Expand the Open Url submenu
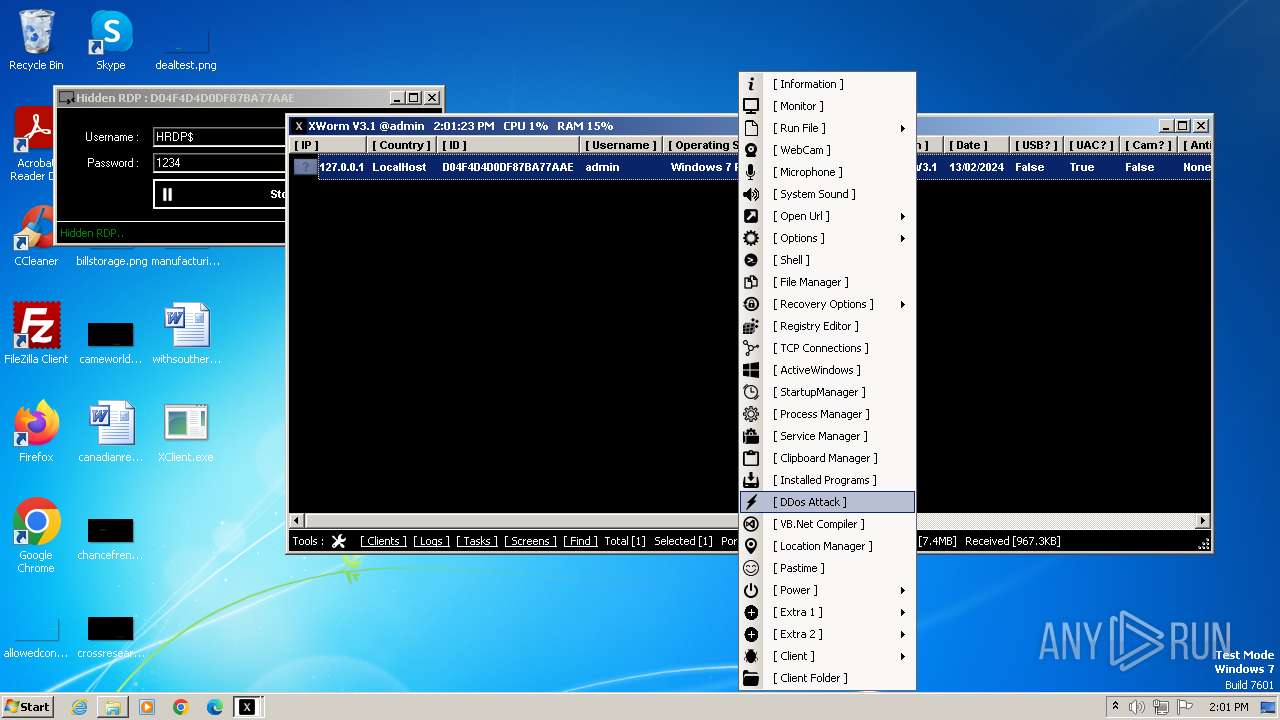Screen dimensions: 1280x720 coord(902,216)
